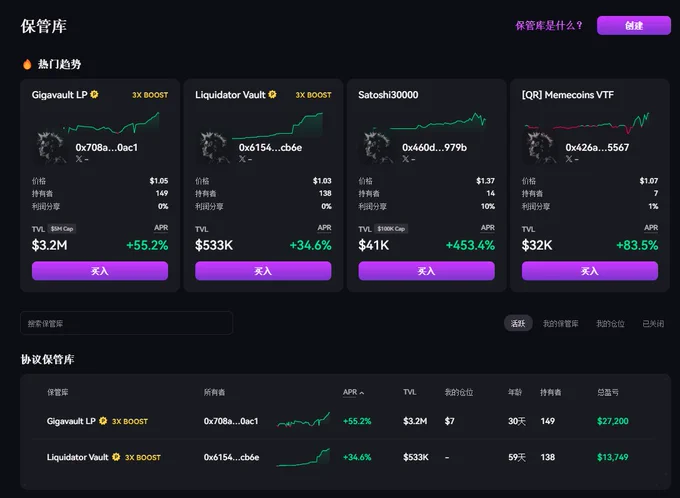This screenshot has width=680, height=498.
Task: Buy into Satoshi30000 vault
Action: coord(426,271)
